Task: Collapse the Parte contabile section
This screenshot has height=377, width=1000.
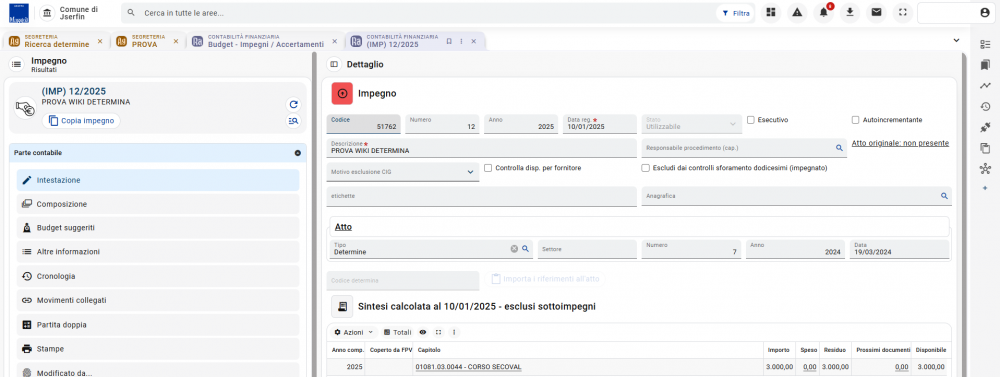Action: point(297,153)
